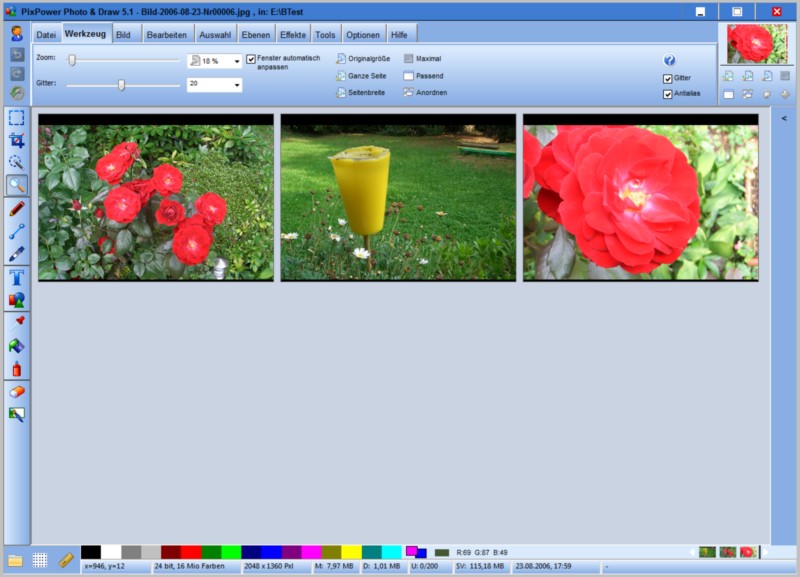The height and width of the screenshot is (577, 800).
Task: Toggle the Antialias checkbox
Action: coord(667,94)
